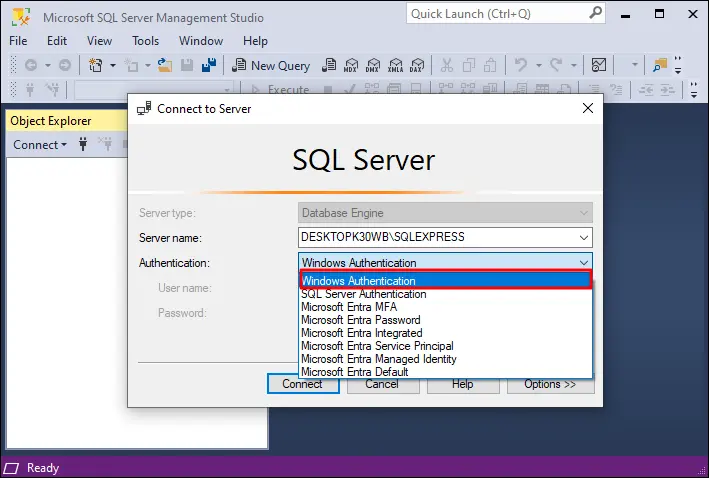Click the New Query toolbar button
Image resolution: width=709 pixels, height=478 pixels.
pyautogui.click(x=271, y=65)
